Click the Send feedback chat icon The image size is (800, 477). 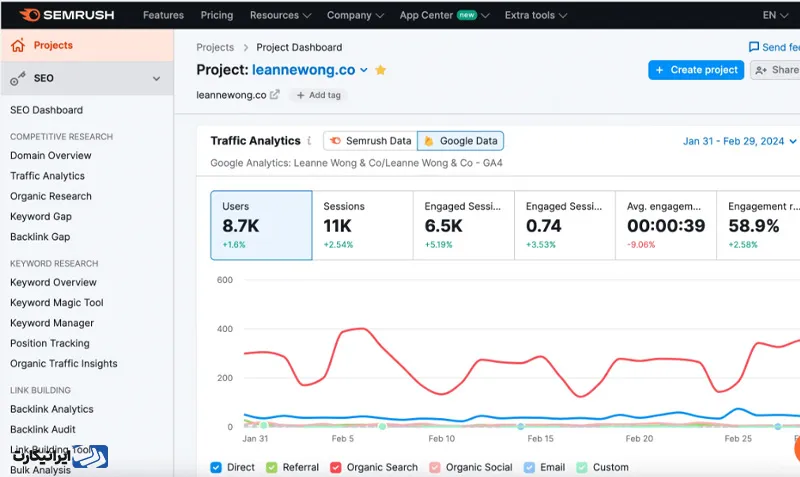point(754,47)
